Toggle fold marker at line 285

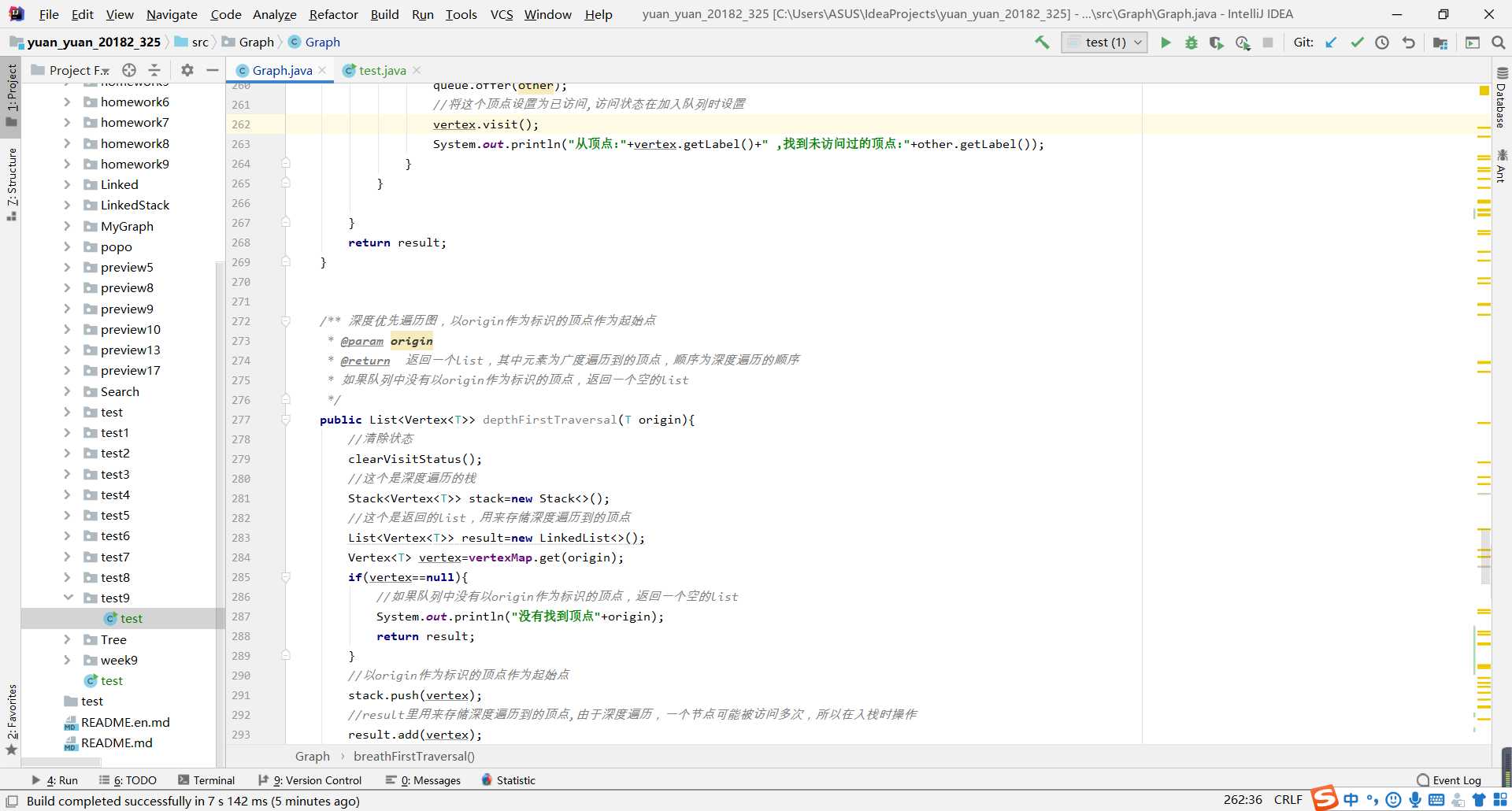[286, 577]
